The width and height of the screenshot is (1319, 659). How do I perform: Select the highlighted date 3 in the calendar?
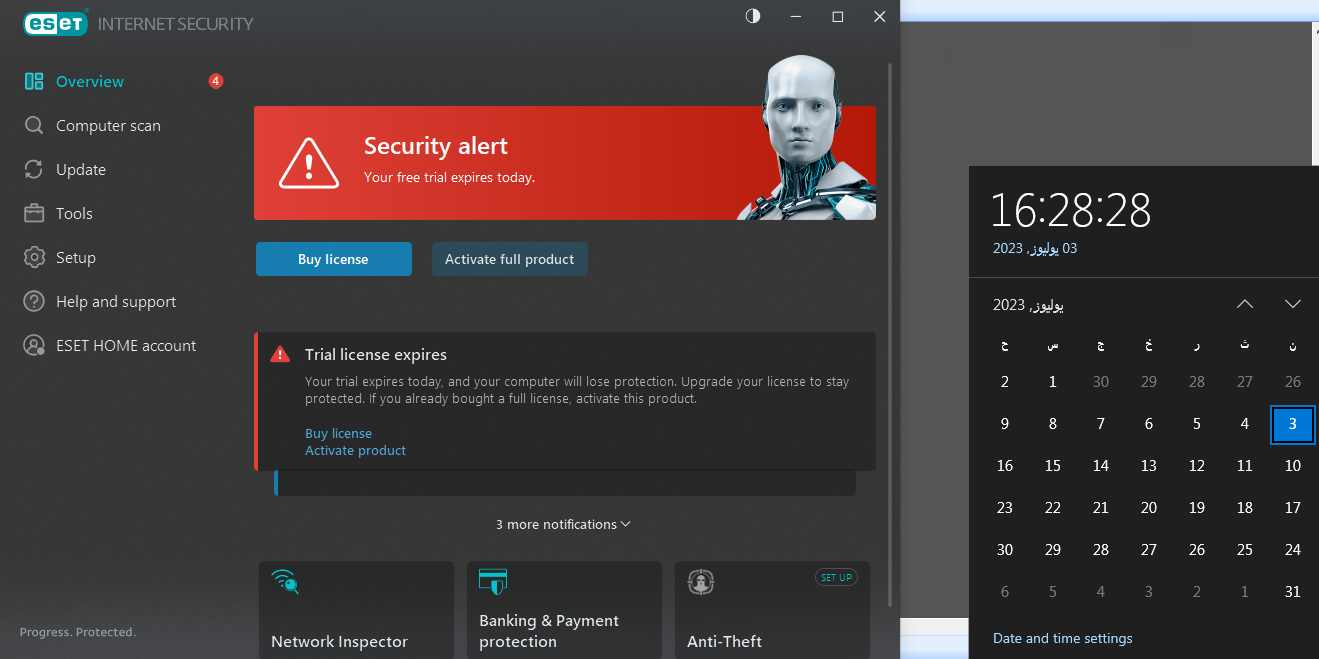(x=1293, y=424)
